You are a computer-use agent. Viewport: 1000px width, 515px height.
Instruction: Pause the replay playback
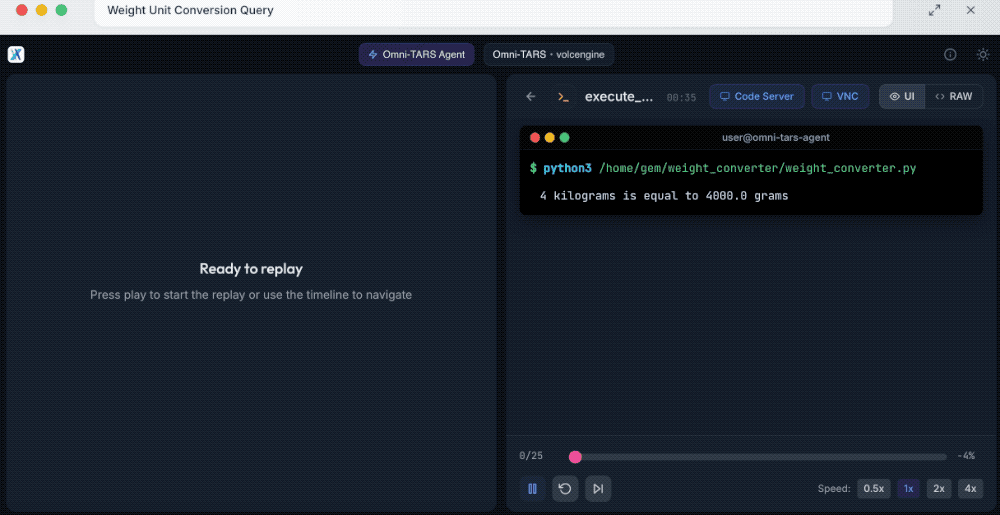[533, 489]
